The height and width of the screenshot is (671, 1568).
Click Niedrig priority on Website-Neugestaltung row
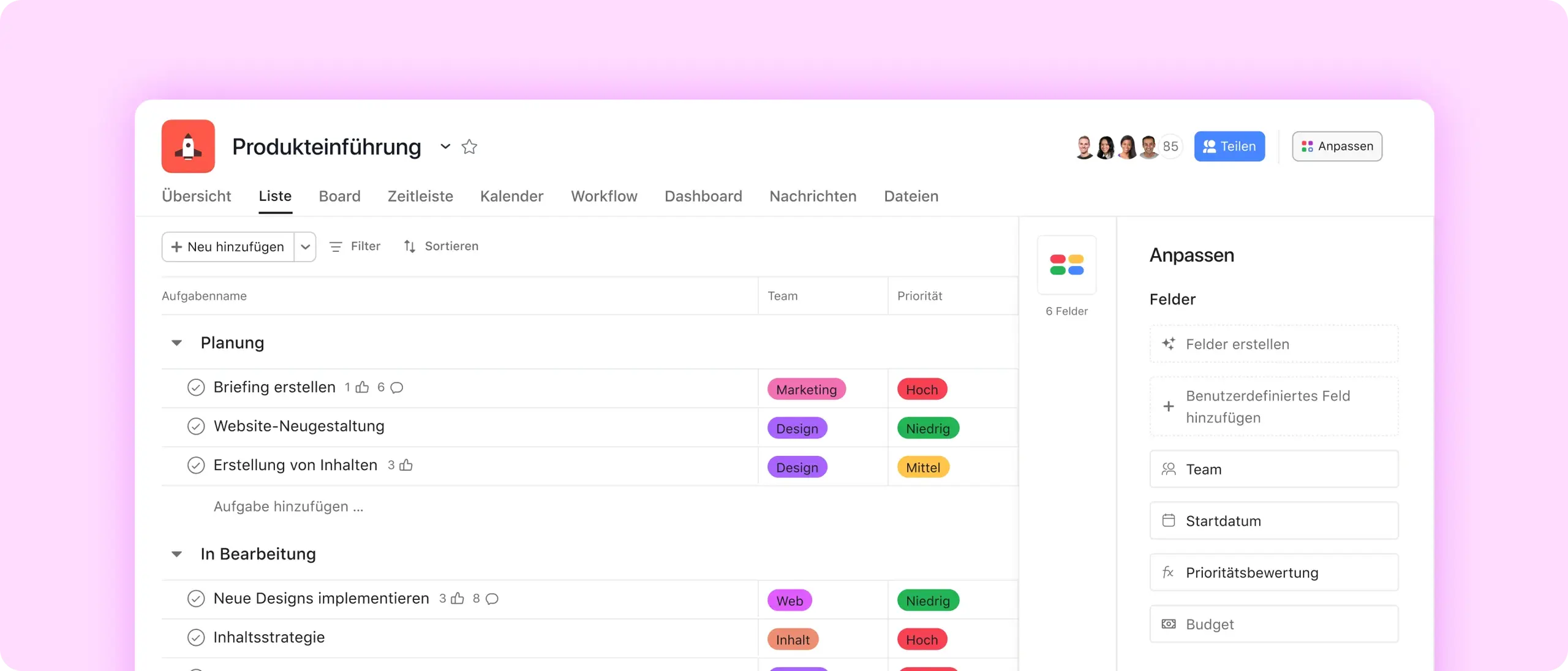coord(928,428)
